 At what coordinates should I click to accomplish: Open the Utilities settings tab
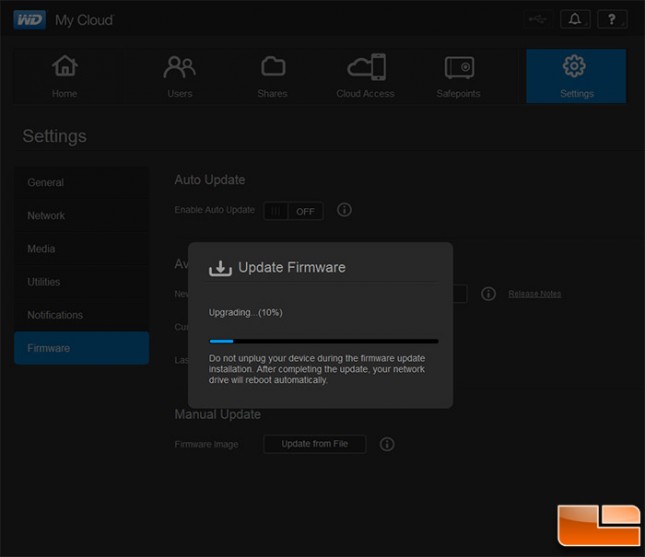pos(44,282)
